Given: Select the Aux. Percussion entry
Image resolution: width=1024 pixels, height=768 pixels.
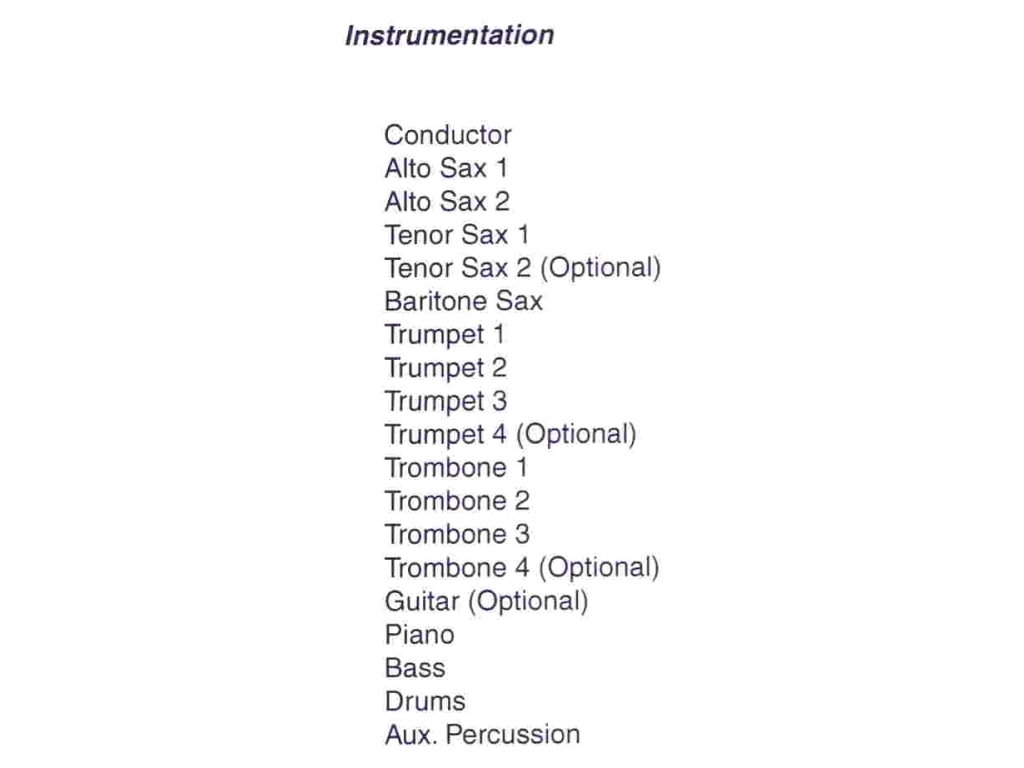Looking at the screenshot, I should [483, 735].
